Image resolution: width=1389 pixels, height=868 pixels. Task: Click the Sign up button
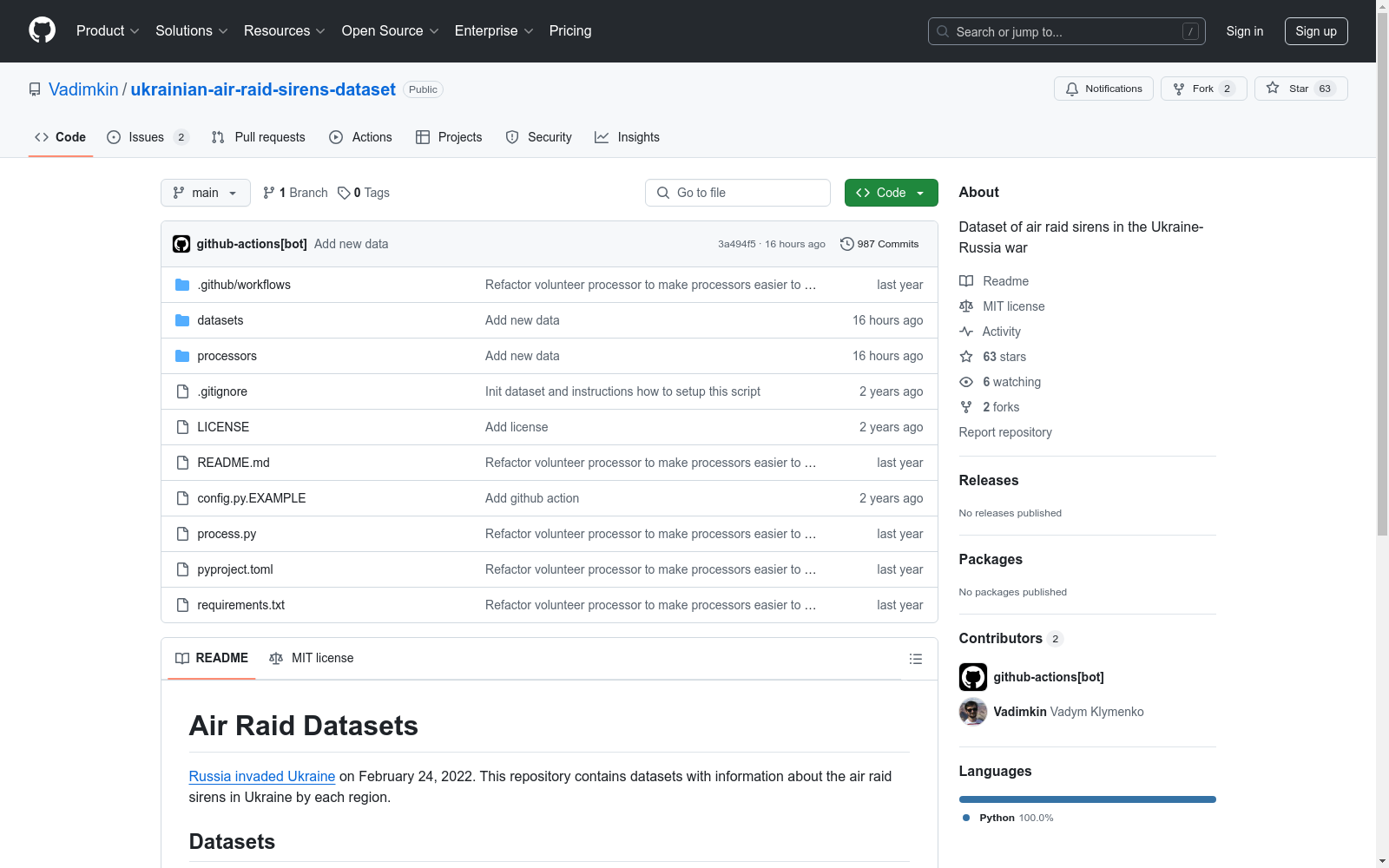1316,31
